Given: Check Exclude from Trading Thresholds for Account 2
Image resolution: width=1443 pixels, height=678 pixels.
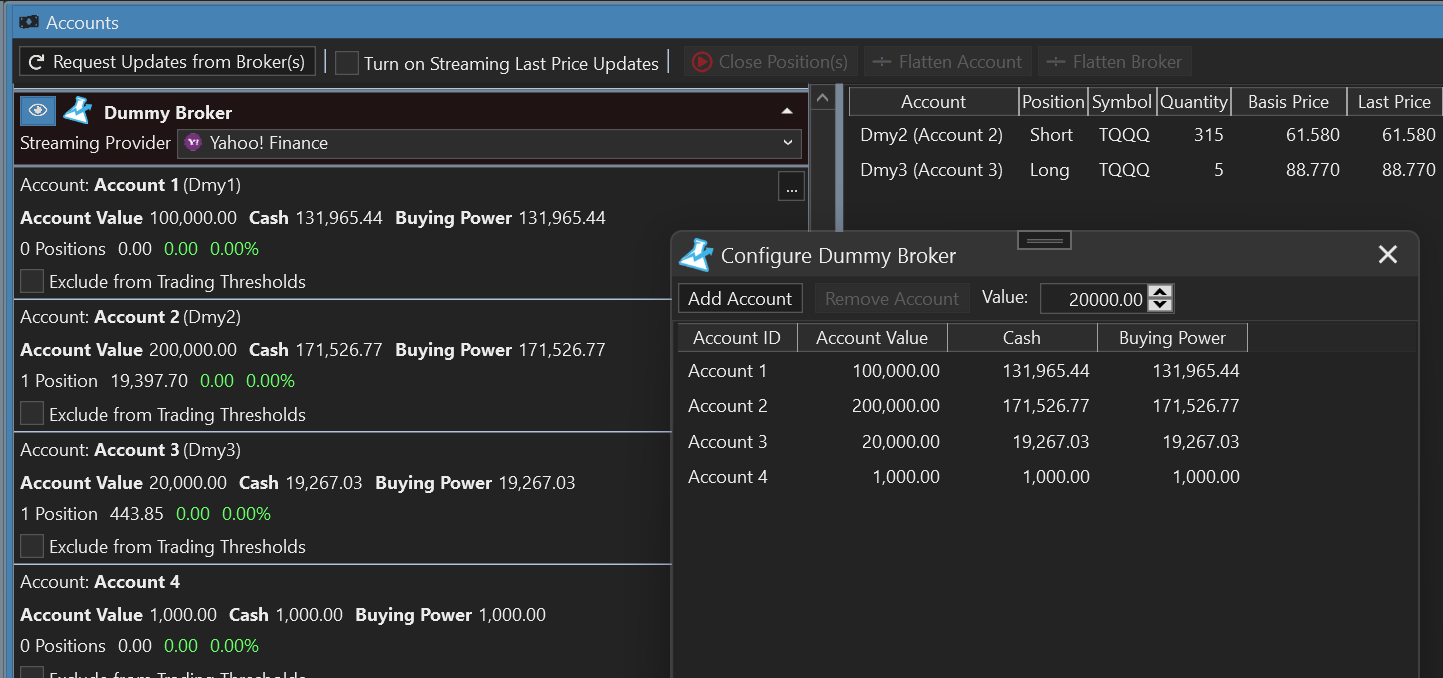Looking at the screenshot, I should click(x=32, y=414).
